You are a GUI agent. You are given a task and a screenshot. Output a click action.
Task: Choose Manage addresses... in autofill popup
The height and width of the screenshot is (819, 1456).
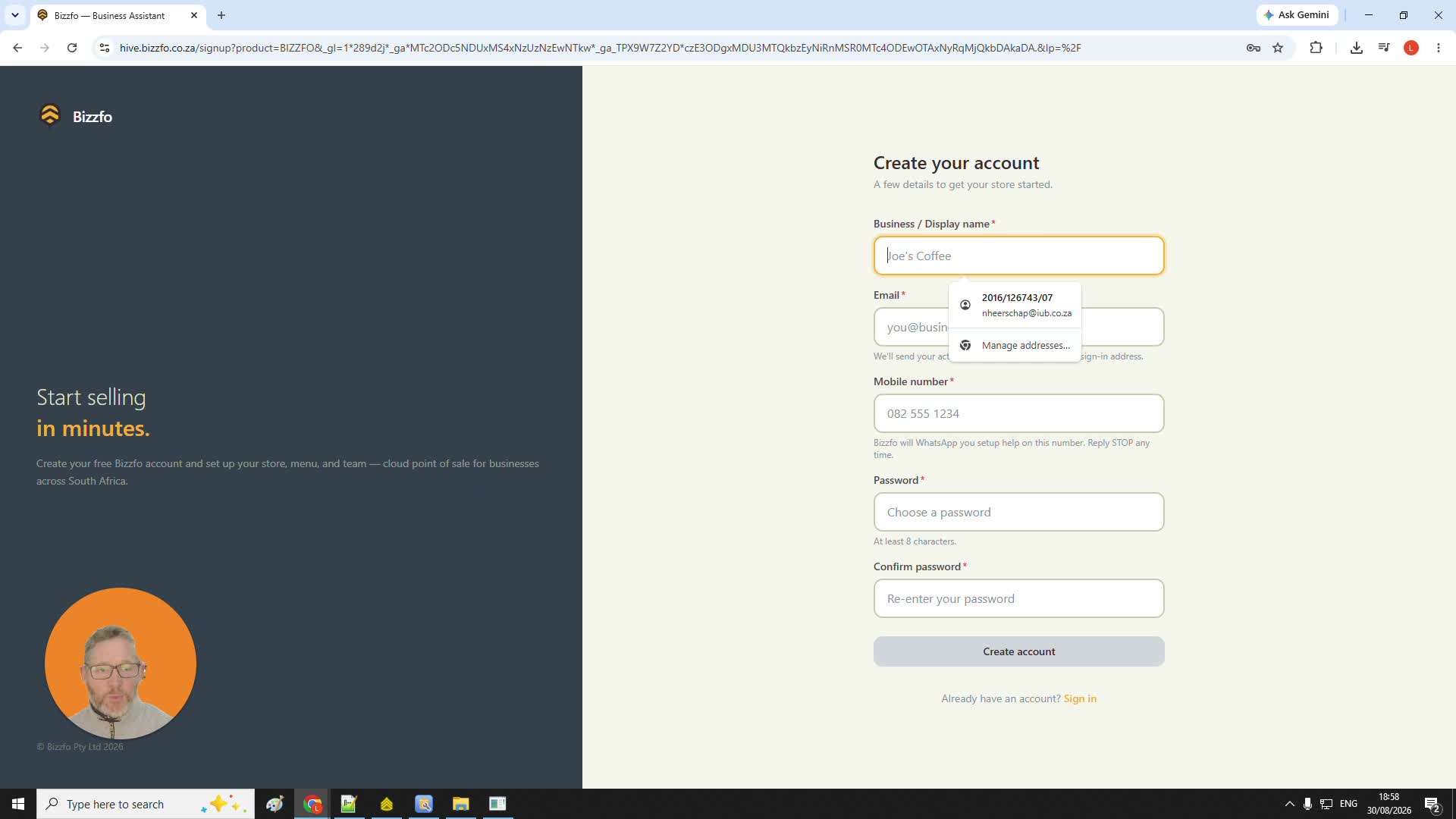coord(1015,345)
